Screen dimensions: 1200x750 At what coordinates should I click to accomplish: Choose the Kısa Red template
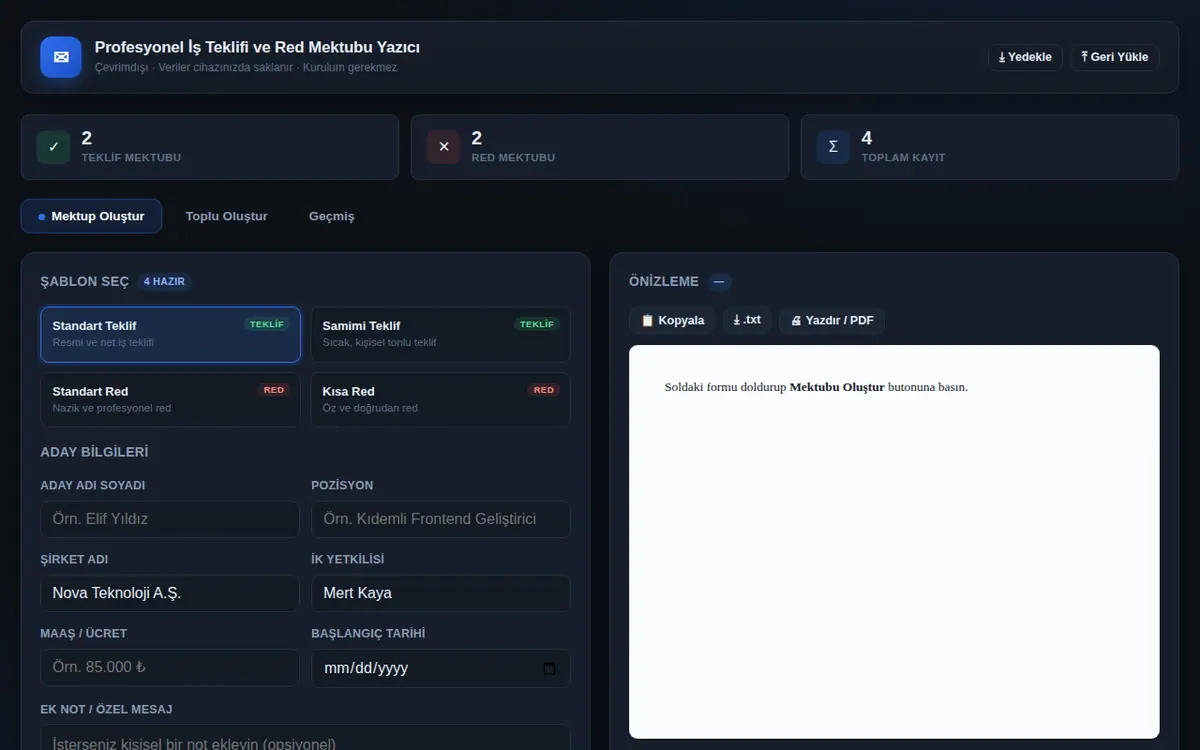coord(440,400)
